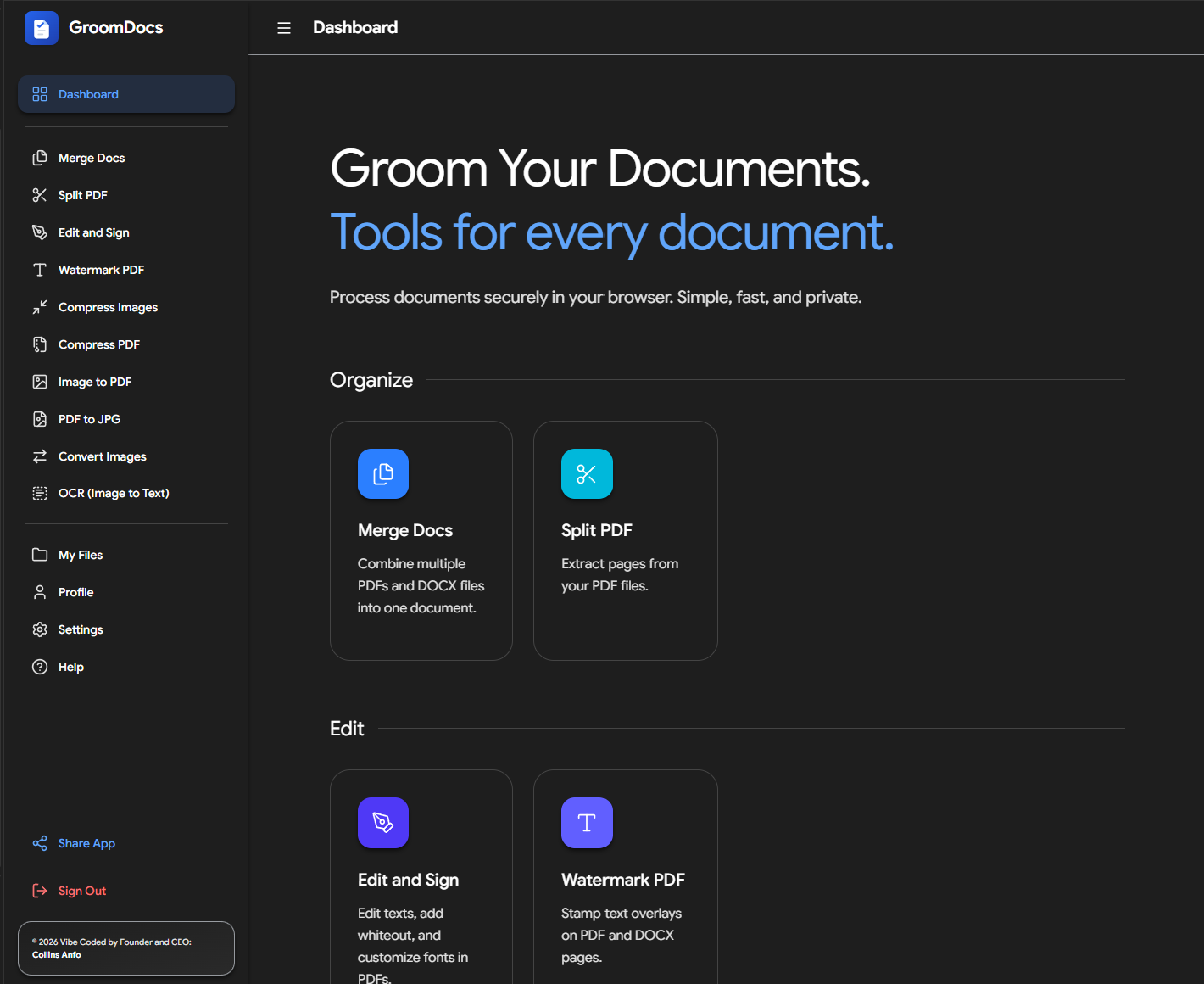Open the Merge Docs card title
Screen dimensions: 1204x984
[x=405, y=530]
